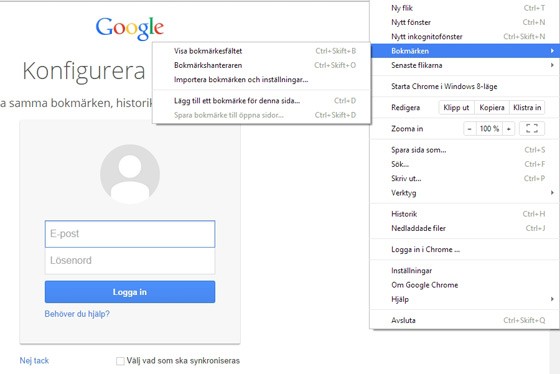Expand the Bokmärken submenu arrow
The width and height of the screenshot is (560, 374).
click(552, 51)
